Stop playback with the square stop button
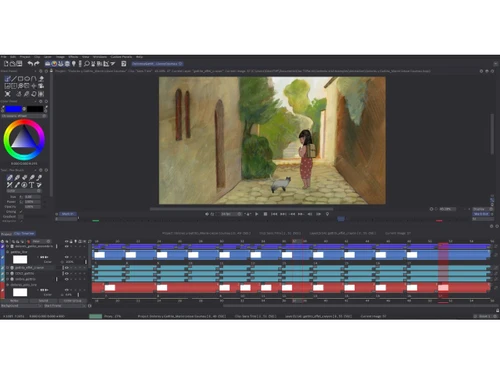The image size is (500, 375). point(265,214)
